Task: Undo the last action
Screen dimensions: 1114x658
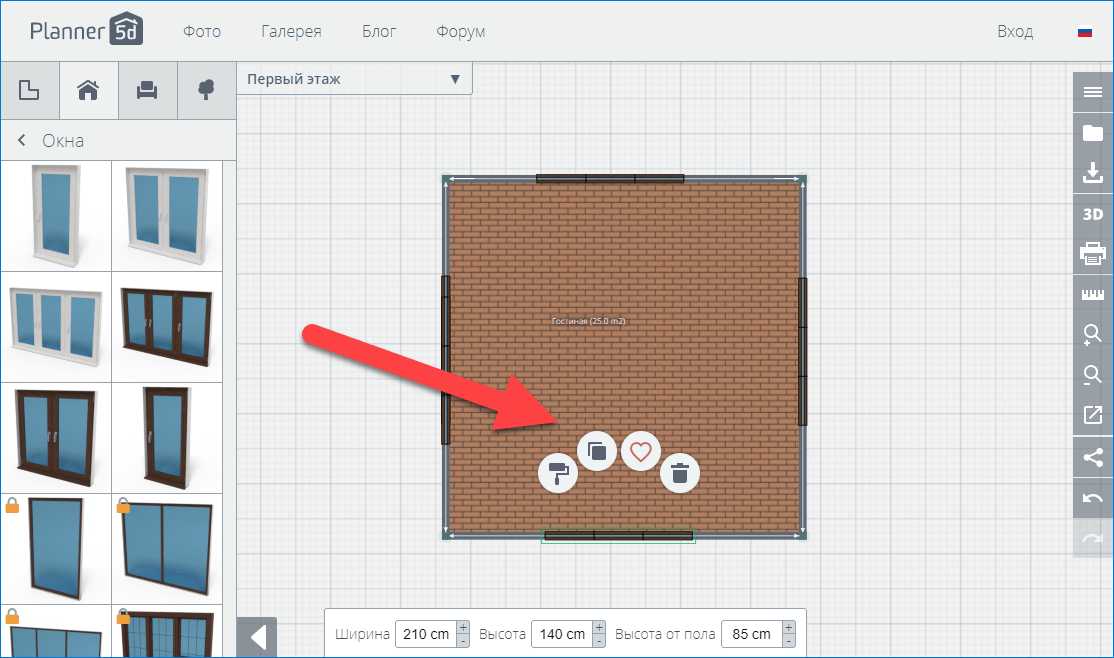Action: (1092, 497)
